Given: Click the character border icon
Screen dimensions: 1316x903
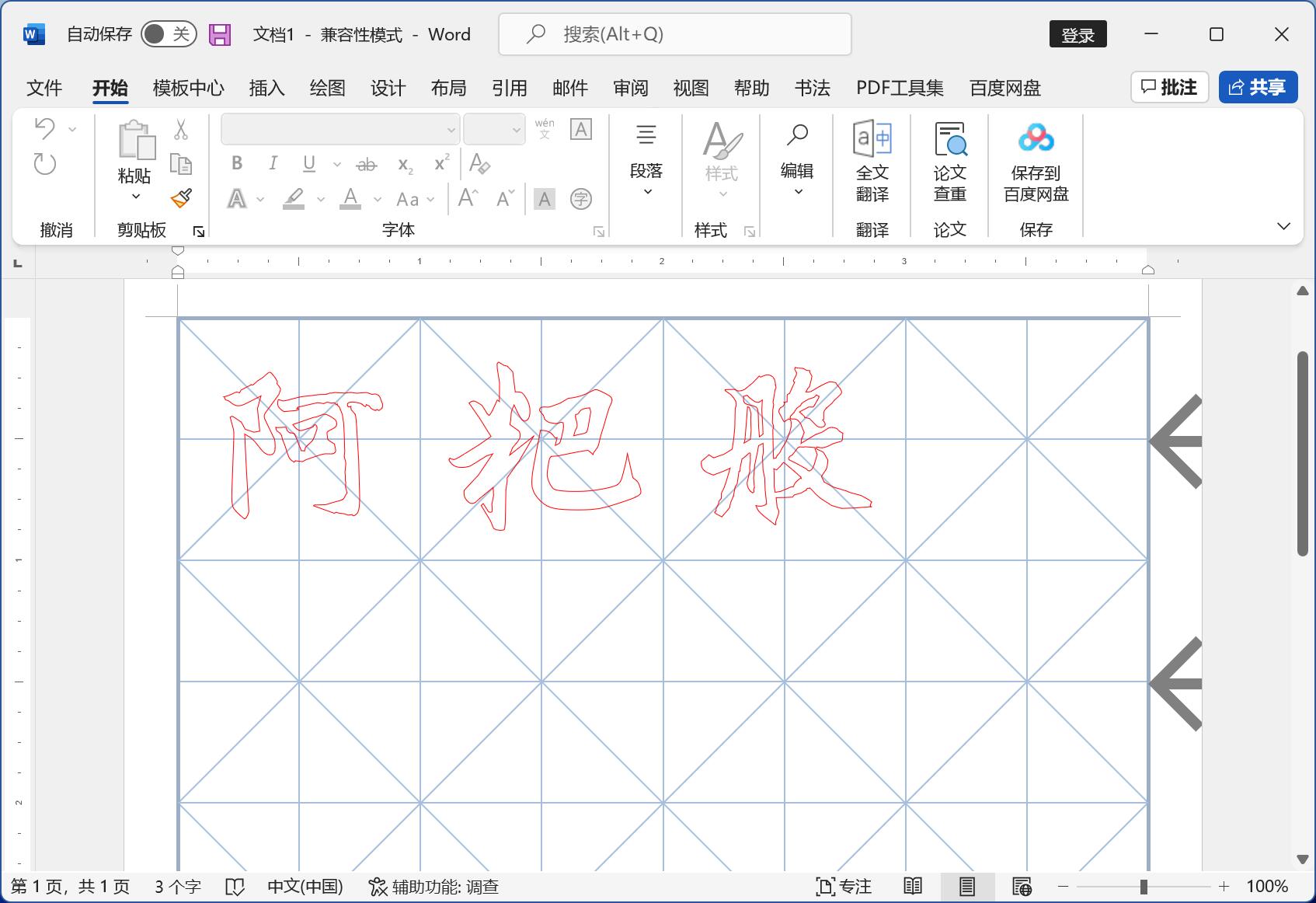Looking at the screenshot, I should click(581, 129).
